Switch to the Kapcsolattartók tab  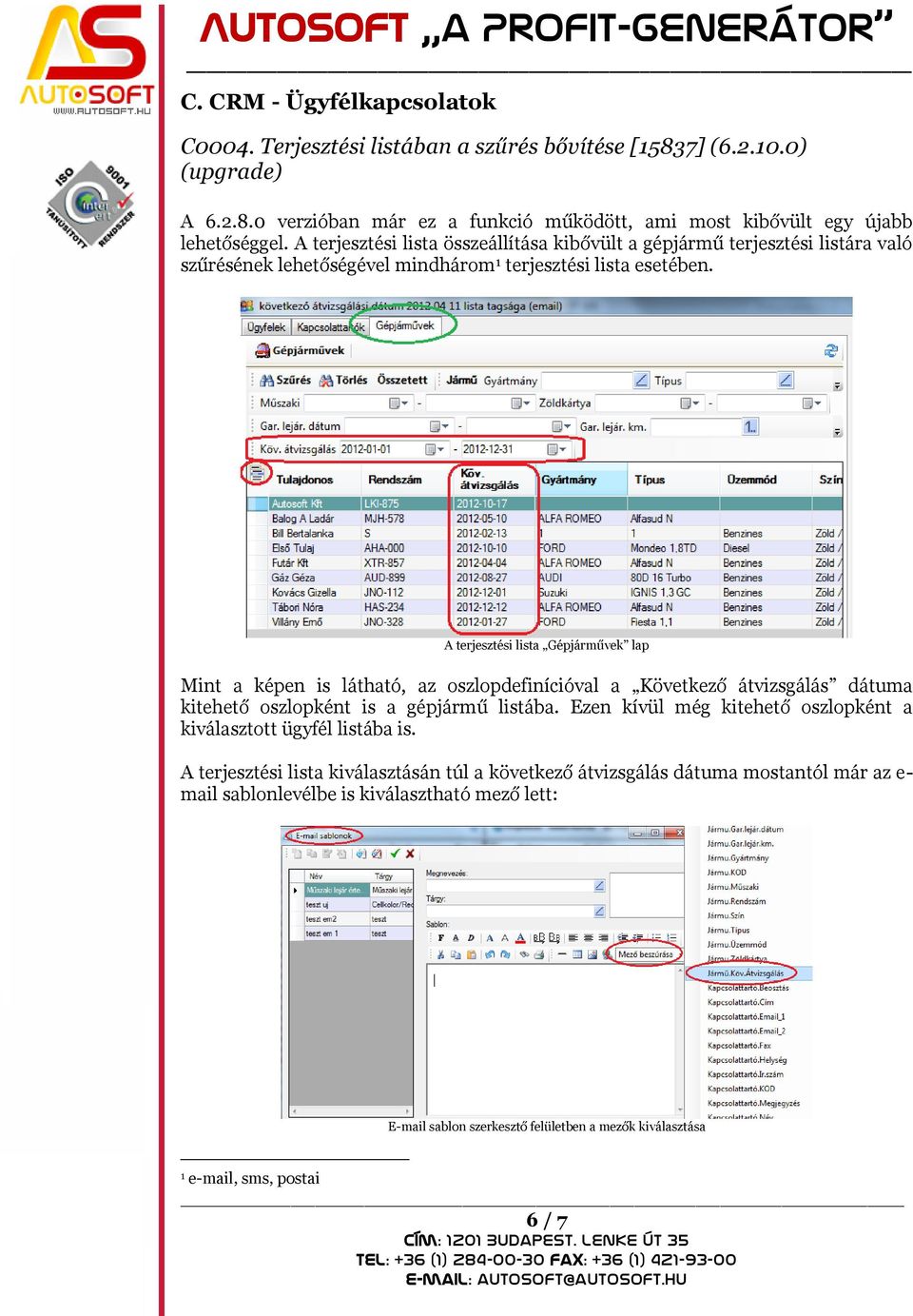coord(330,327)
